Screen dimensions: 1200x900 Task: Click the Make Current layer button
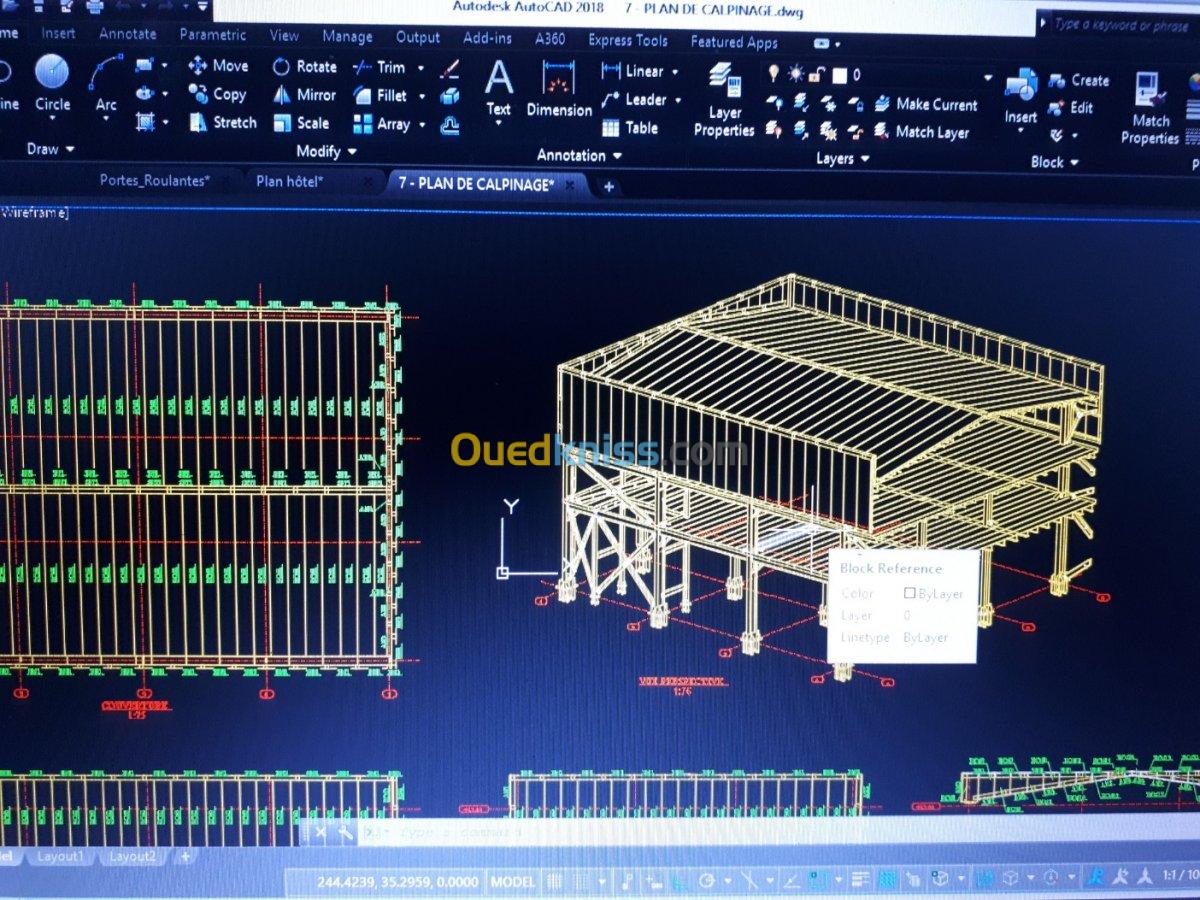click(925, 104)
